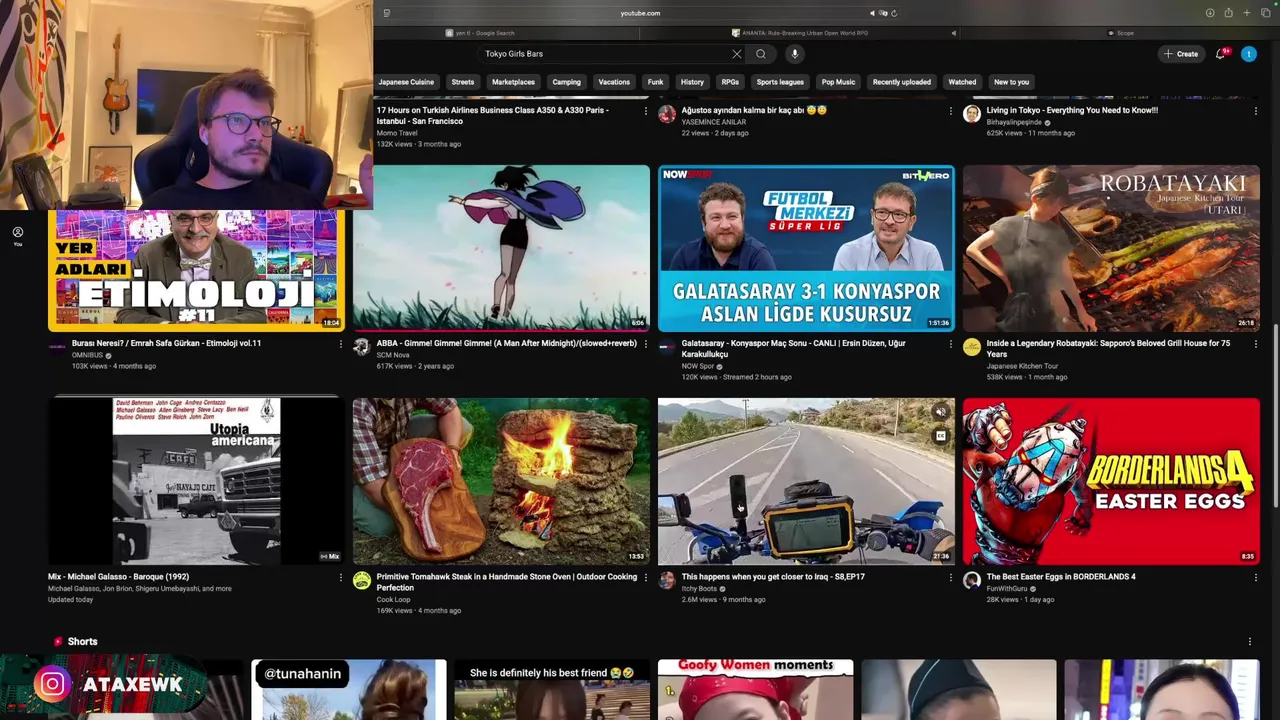1280x720 pixels.
Task: Open FunWithGuru channel avatar
Action: [x=972, y=580]
